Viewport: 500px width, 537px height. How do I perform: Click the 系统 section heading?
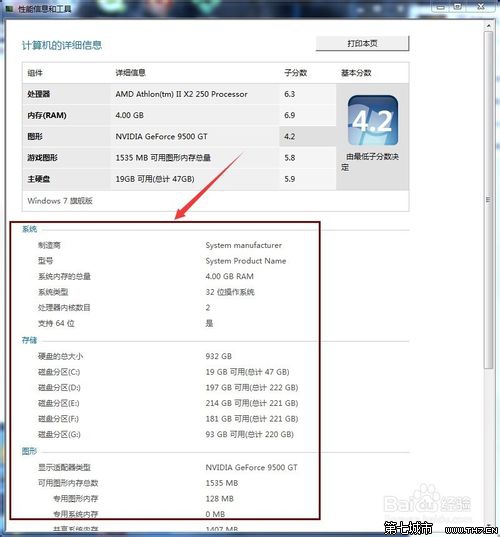pos(29,229)
